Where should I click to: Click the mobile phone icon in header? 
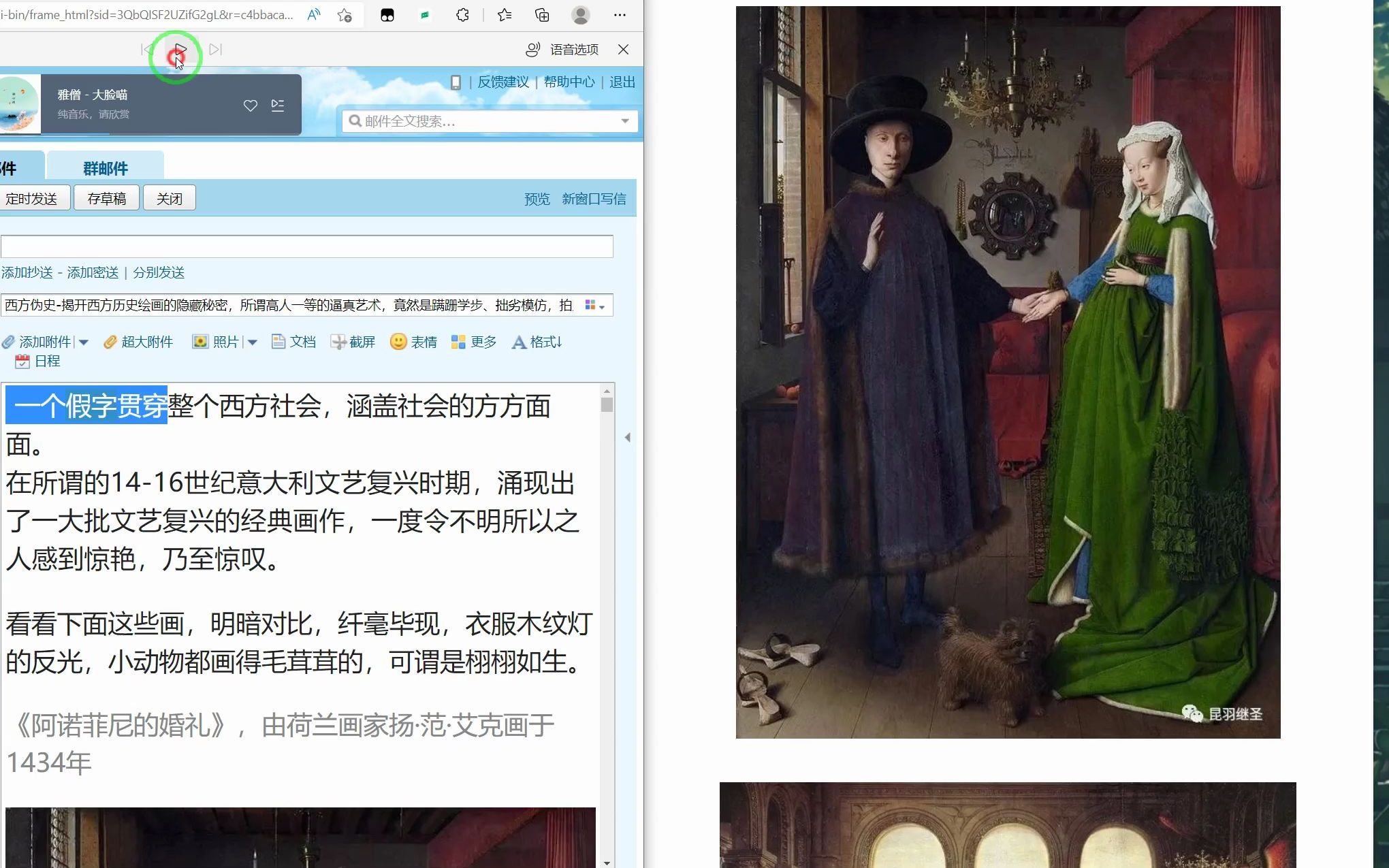pyautogui.click(x=456, y=82)
